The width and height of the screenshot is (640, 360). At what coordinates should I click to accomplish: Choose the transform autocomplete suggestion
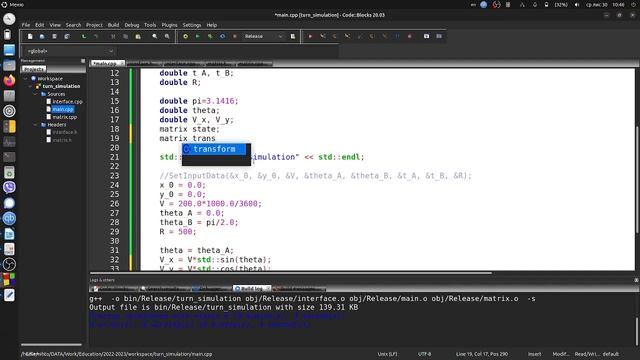pos(214,149)
